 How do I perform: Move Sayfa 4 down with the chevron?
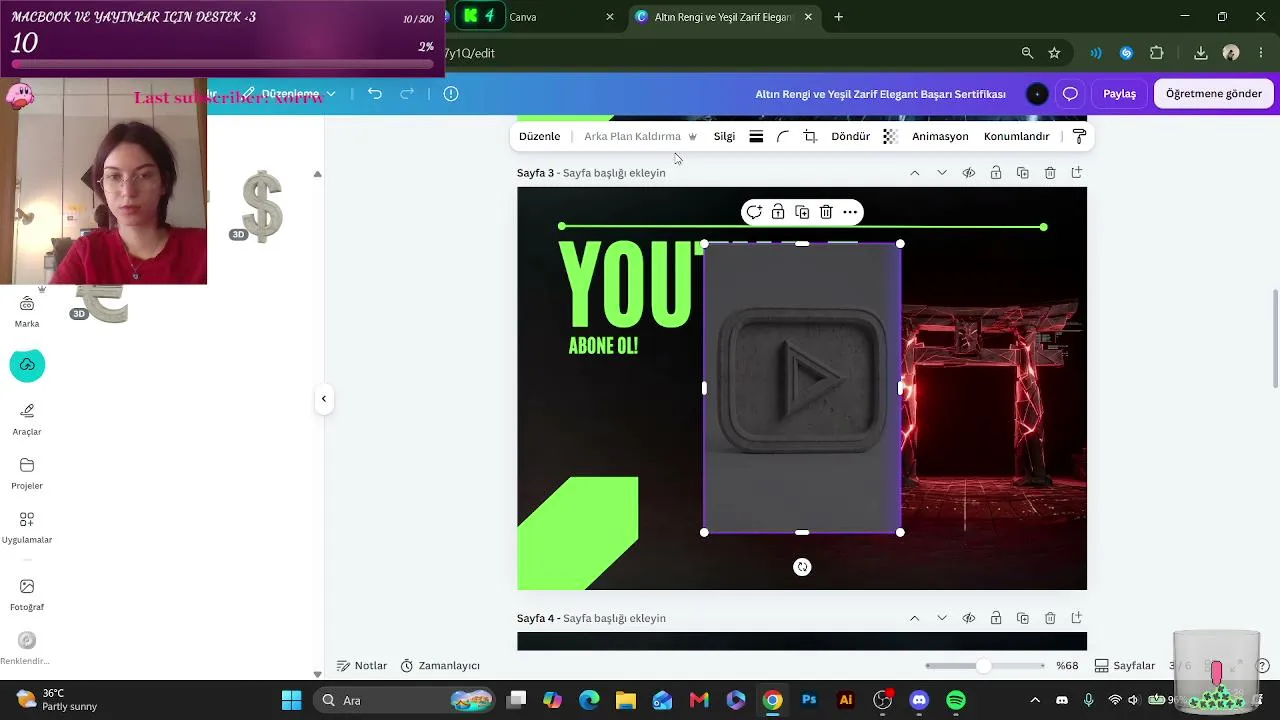(x=942, y=618)
